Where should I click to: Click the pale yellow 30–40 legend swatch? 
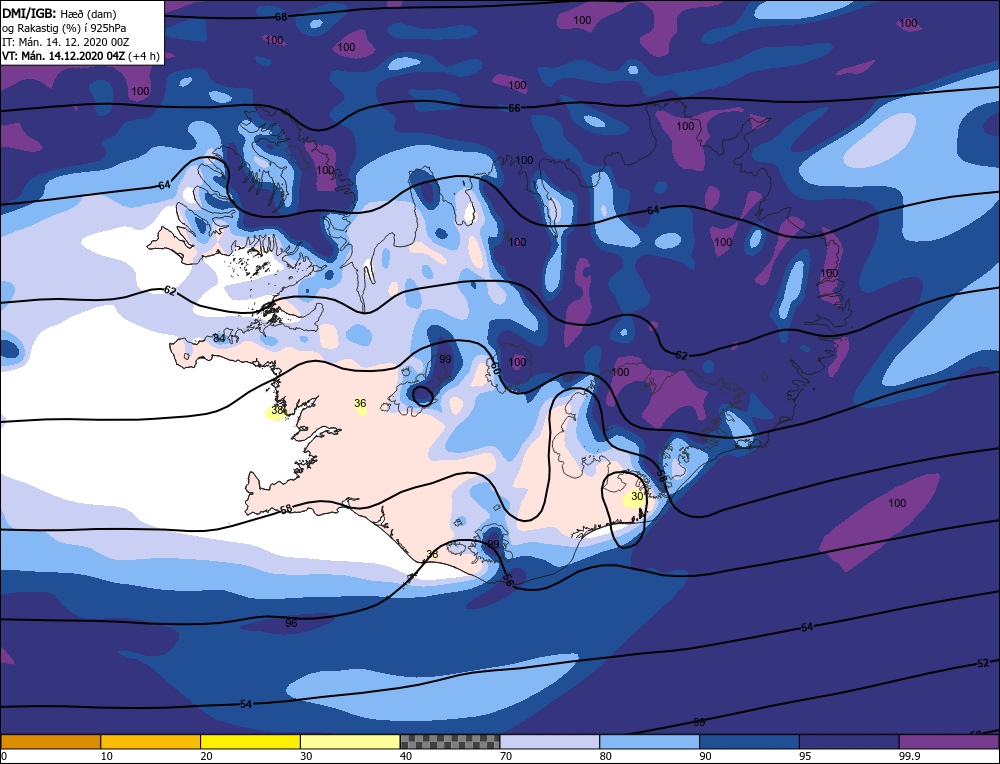(x=350, y=742)
